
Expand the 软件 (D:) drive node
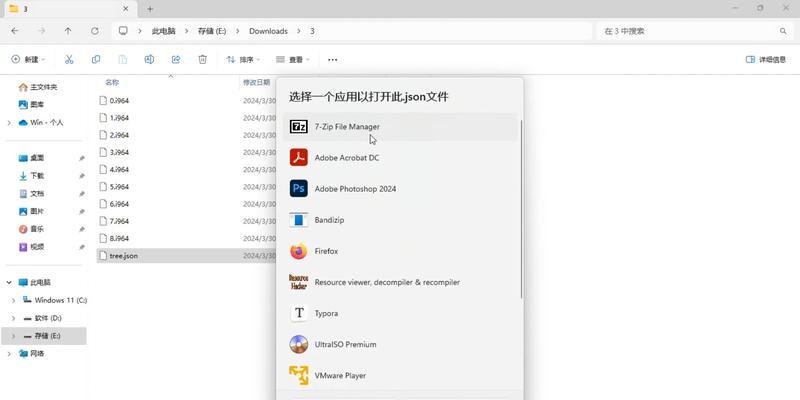pyautogui.click(x=14, y=318)
